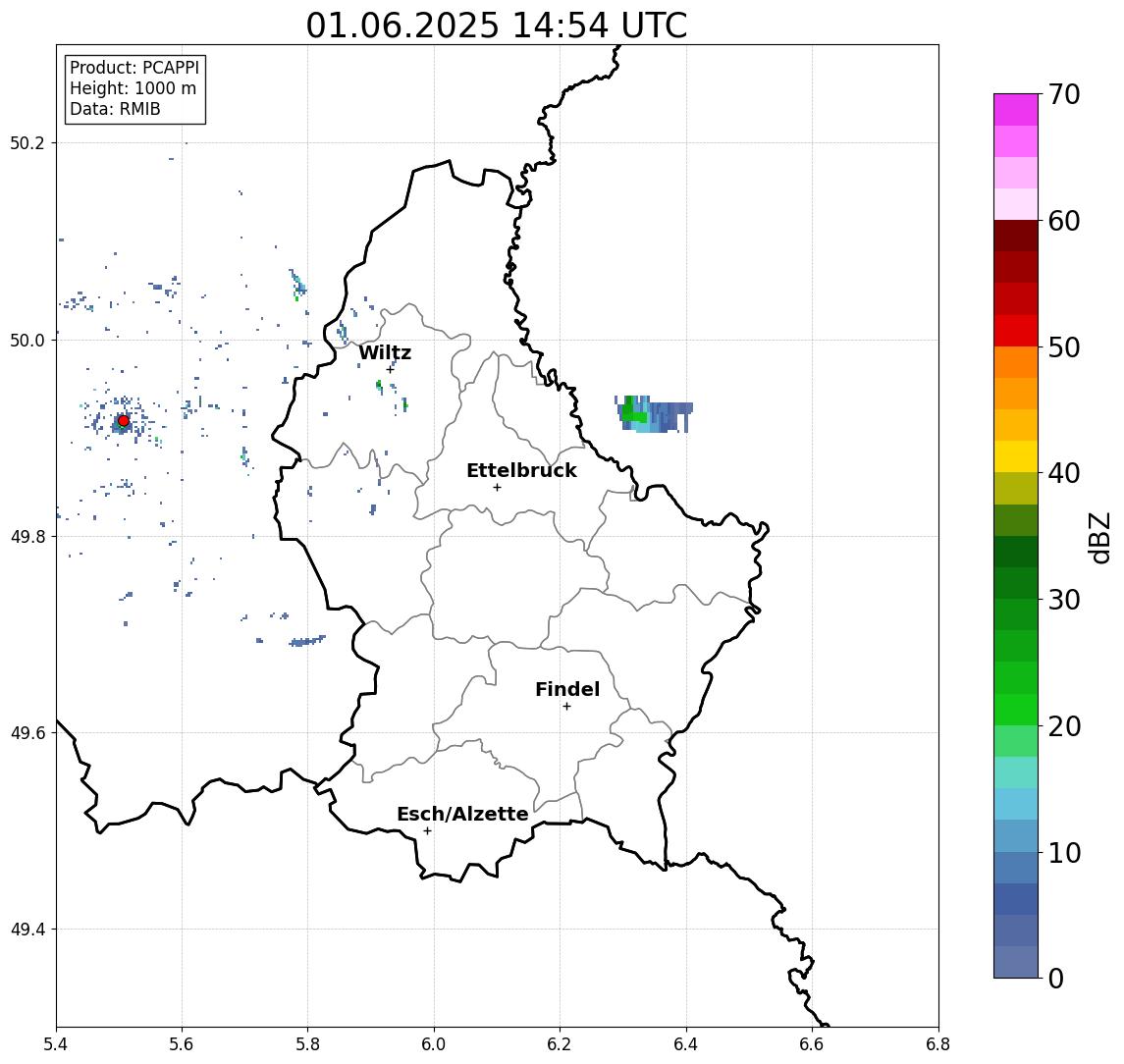This screenshot has width=1124, height=1064.
Task: Click the yellow 40 dBZ colorbar segment
Action: click(x=1016, y=456)
